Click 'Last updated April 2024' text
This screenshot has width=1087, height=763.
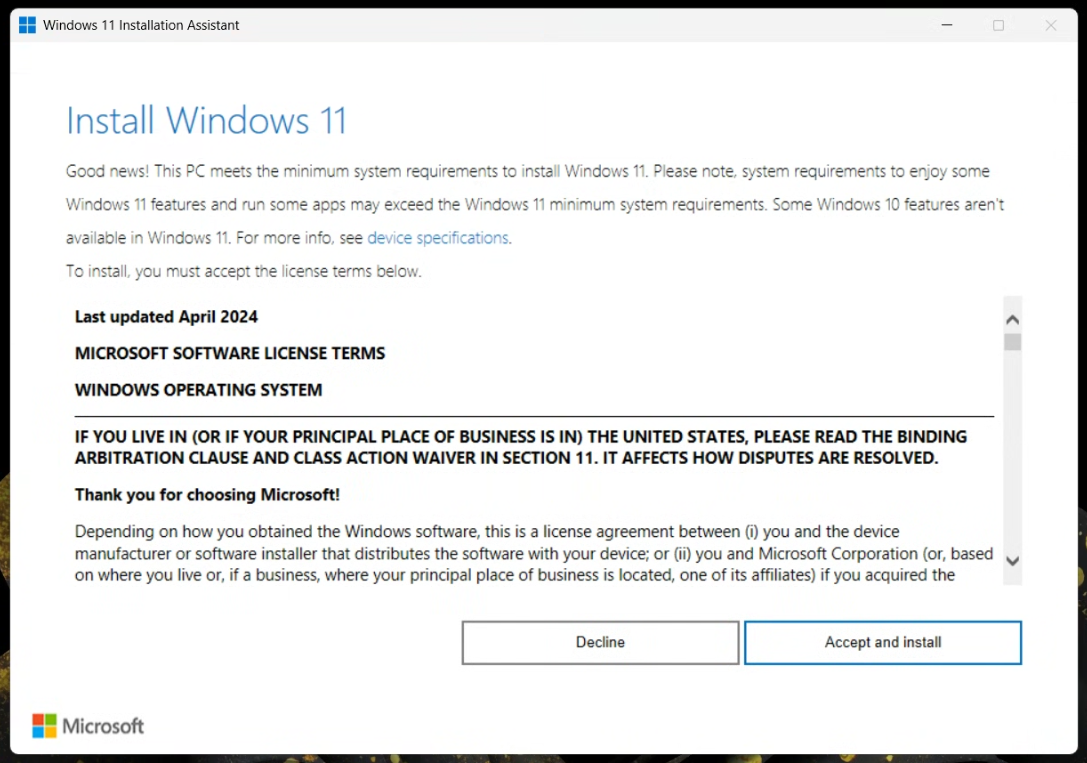tap(166, 317)
